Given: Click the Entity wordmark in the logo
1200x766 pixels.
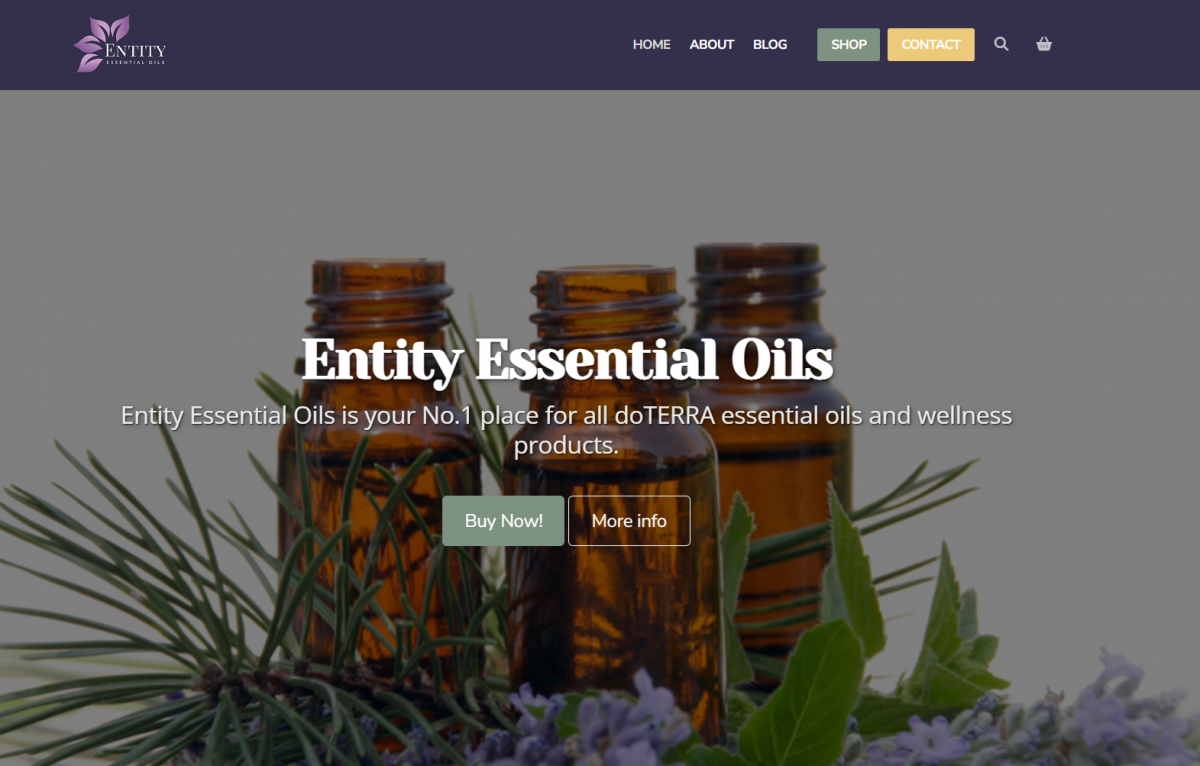Looking at the screenshot, I should [136, 50].
